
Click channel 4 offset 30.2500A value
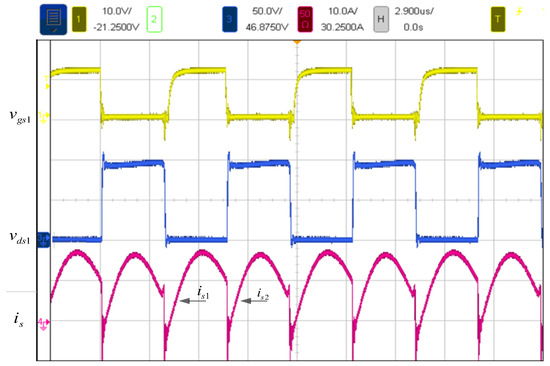(x=342, y=27)
